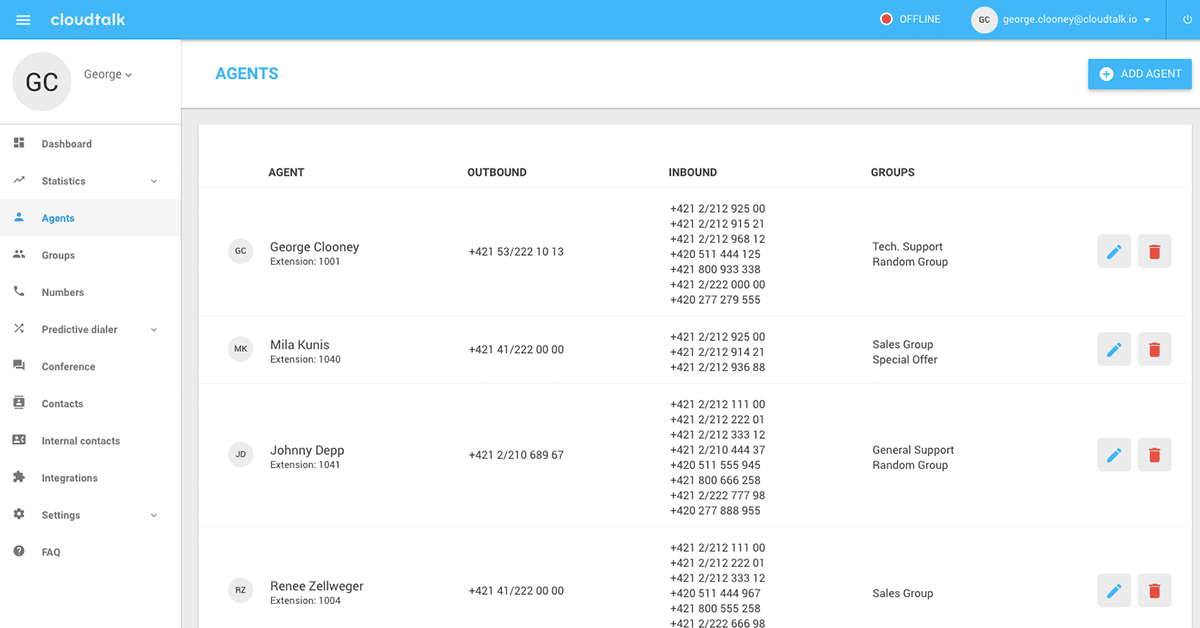
Task: Click the Integrations puzzle icon
Action: pyautogui.click(x=22, y=477)
